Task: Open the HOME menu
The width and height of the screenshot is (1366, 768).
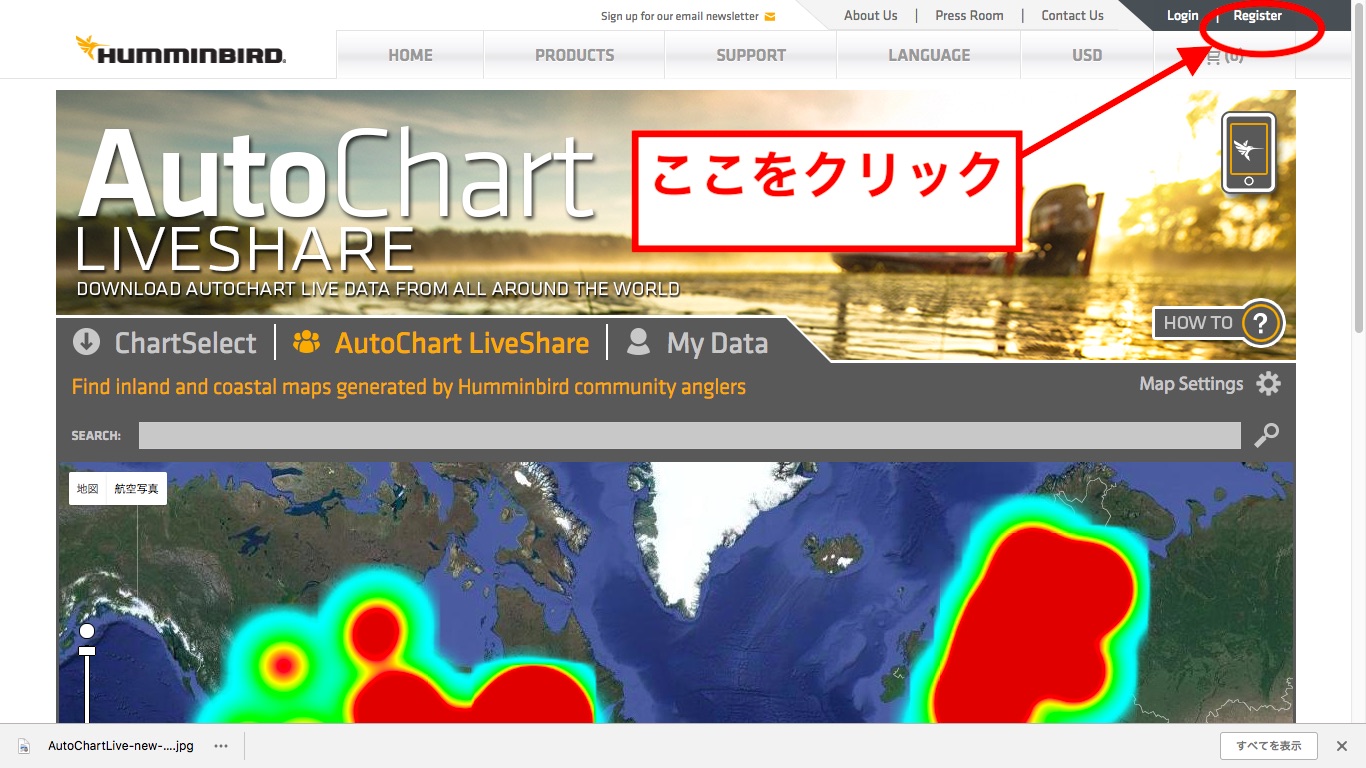Action: pyautogui.click(x=410, y=55)
